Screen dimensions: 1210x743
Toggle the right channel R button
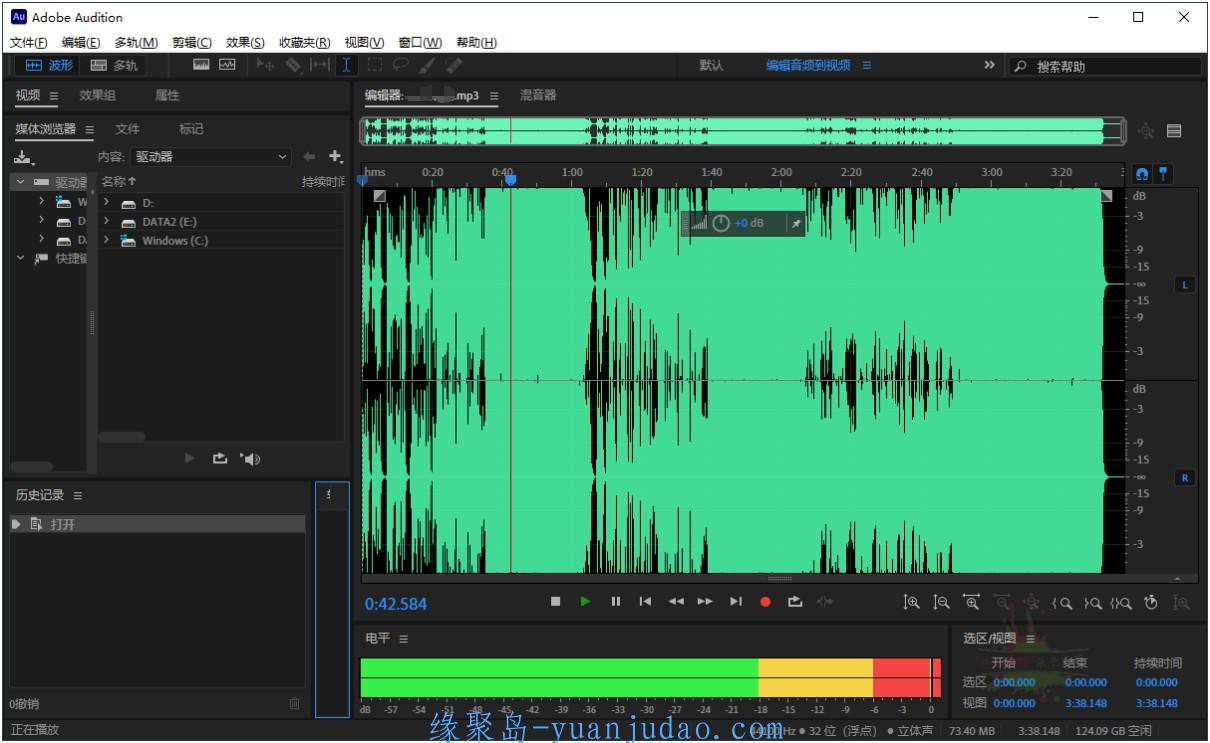point(1185,478)
